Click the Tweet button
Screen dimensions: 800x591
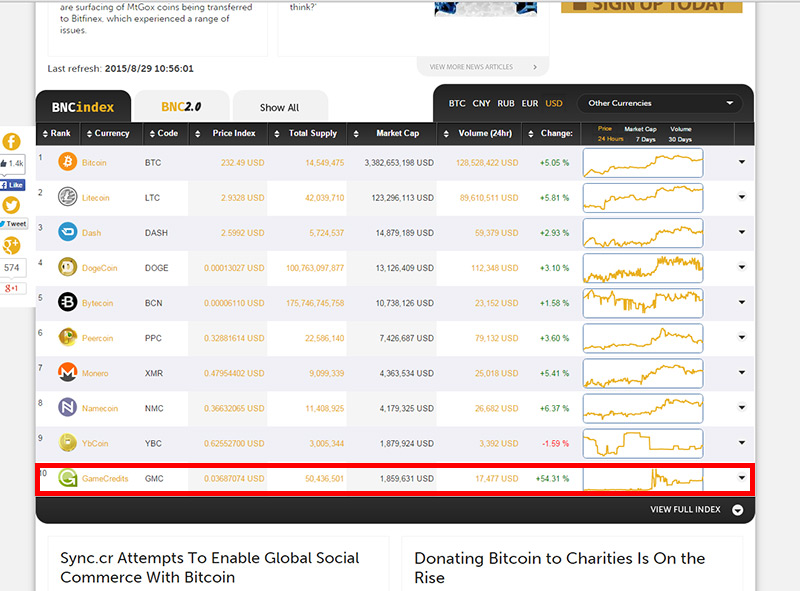[13, 224]
